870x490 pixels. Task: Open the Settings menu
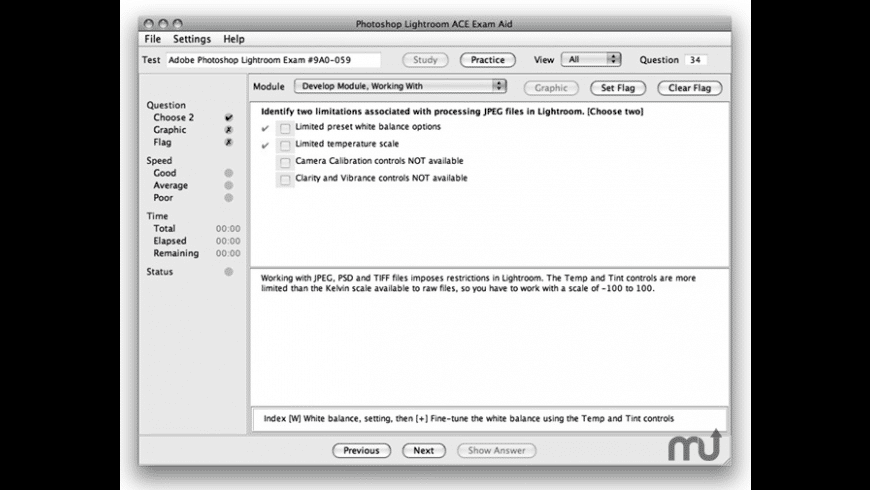(x=192, y=39)
